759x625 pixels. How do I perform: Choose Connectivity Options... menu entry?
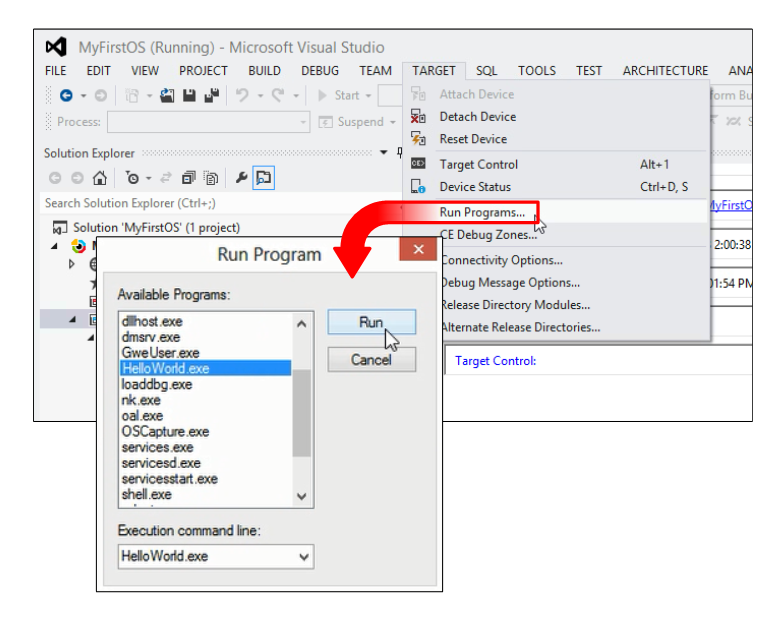(x=574, y=260)
